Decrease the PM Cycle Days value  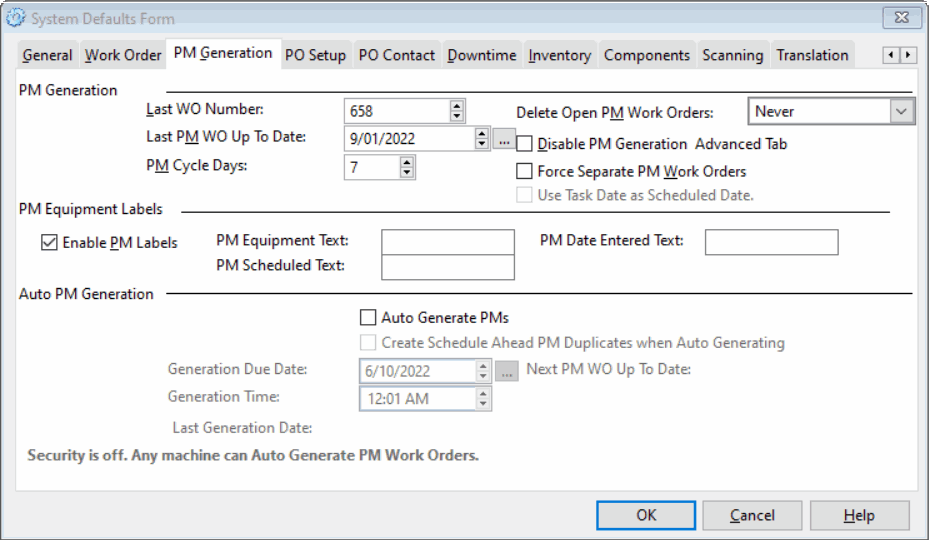tap(406, 172)
